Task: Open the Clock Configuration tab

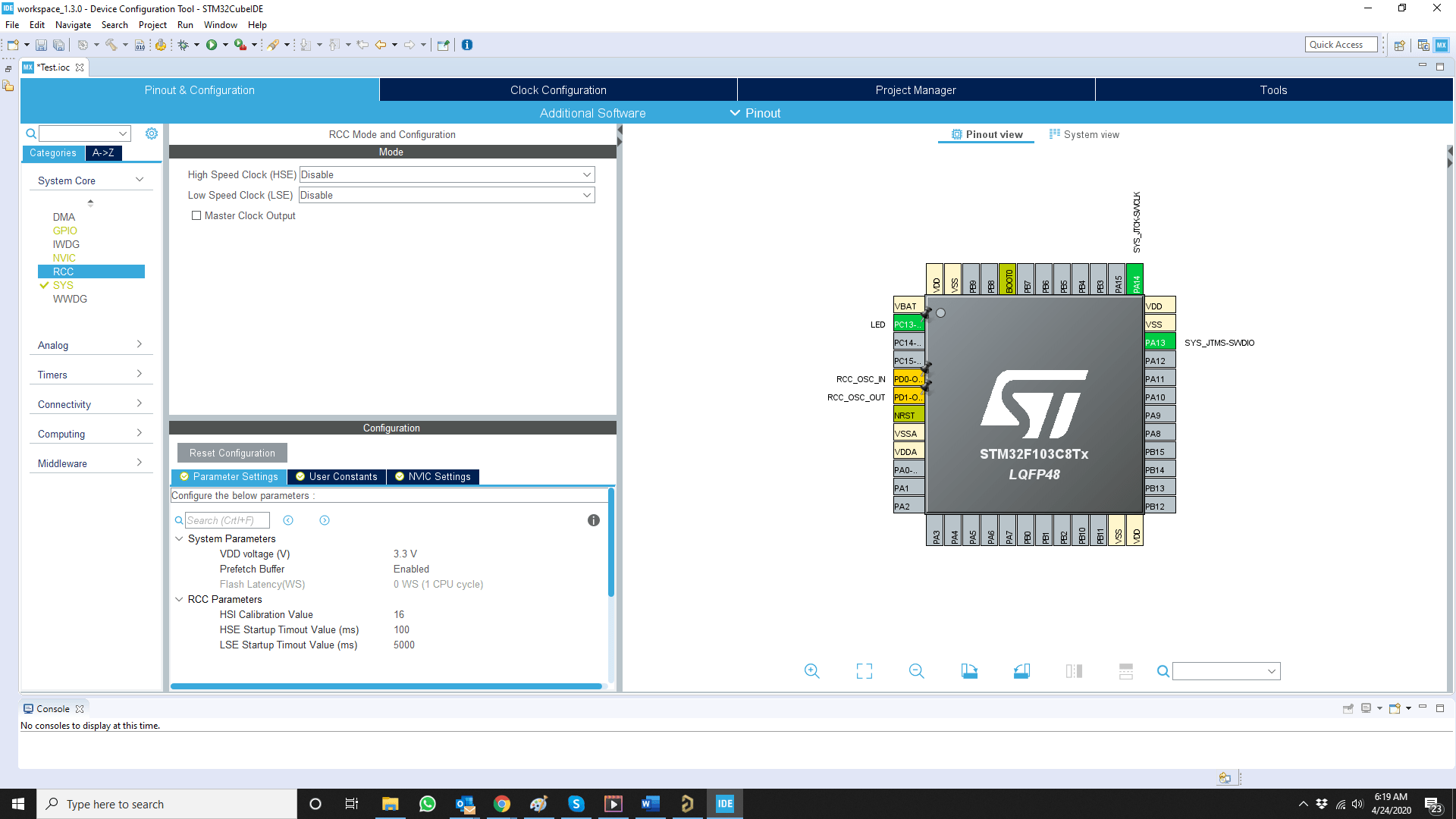Action: [558, 89]
